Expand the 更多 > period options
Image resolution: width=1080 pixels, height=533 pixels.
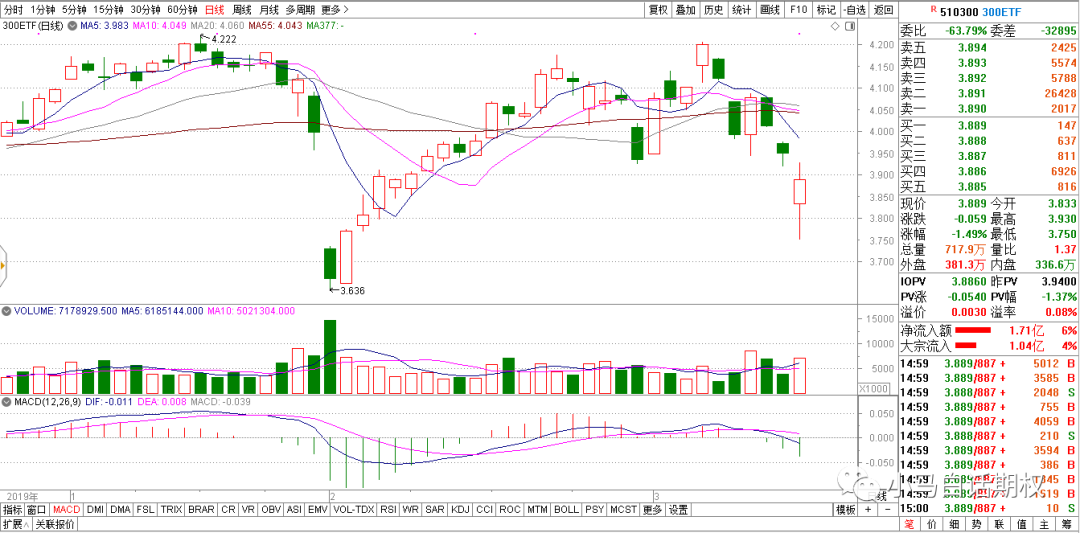pos(335,10)
